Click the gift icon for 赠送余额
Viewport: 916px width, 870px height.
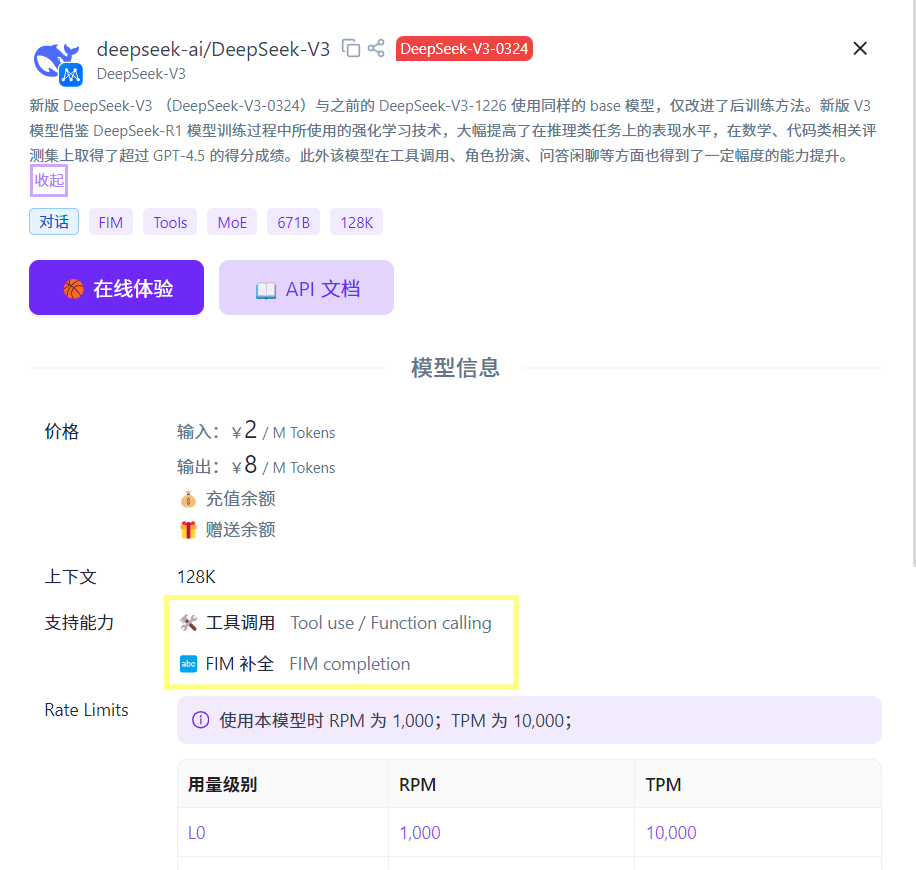point(188,530)
